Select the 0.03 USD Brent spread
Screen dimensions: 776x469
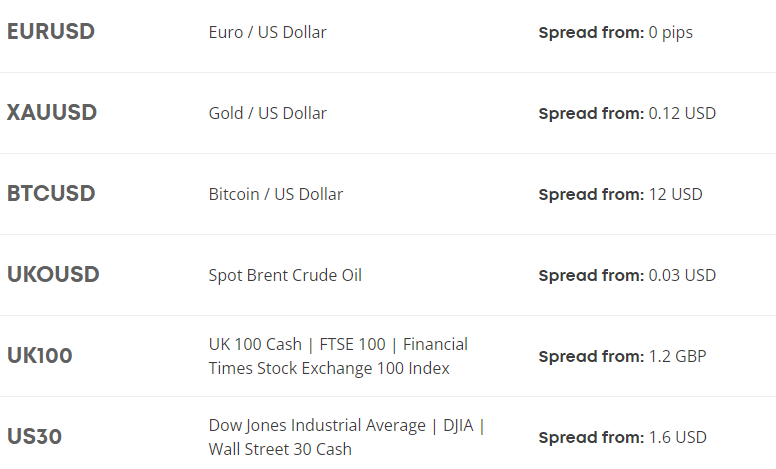[682, 275]
